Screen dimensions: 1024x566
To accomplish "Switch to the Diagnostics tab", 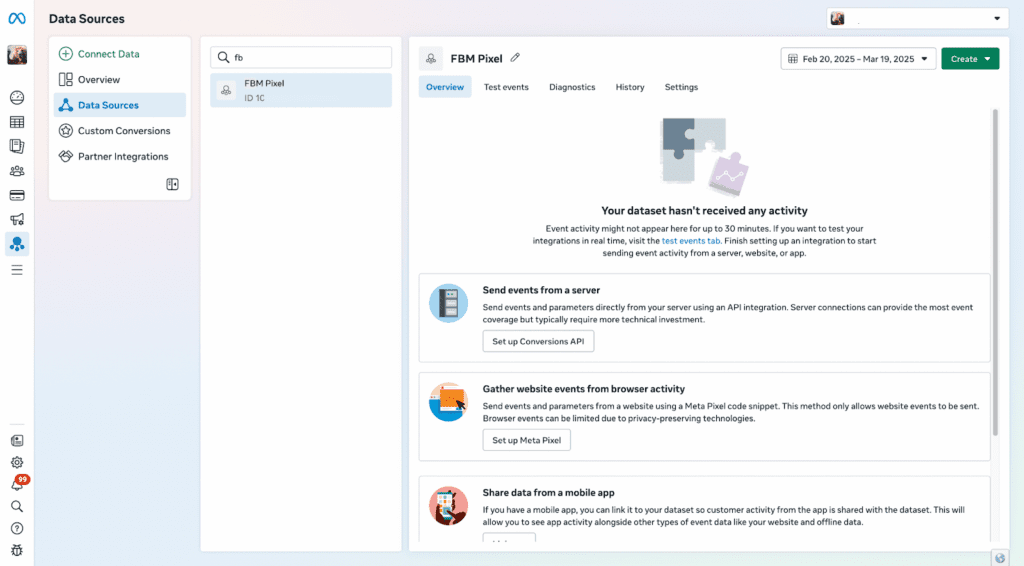I will (572, 87).
